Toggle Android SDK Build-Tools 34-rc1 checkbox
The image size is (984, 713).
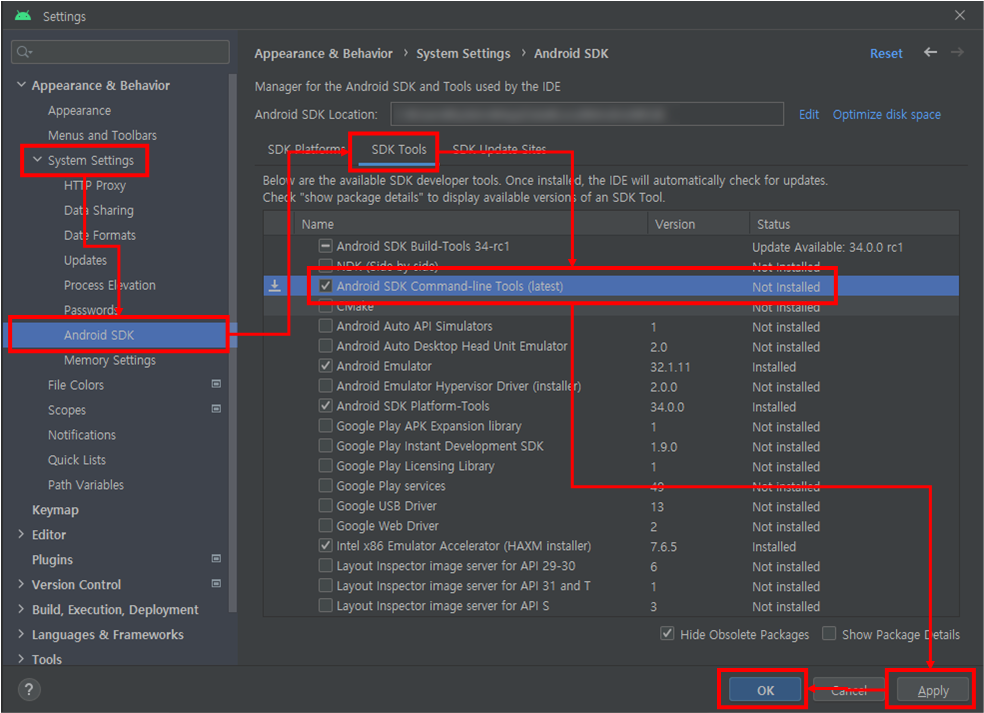tap(326, 245)
